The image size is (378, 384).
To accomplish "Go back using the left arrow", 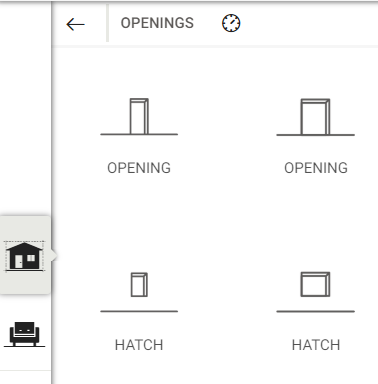I will [75, 24].
